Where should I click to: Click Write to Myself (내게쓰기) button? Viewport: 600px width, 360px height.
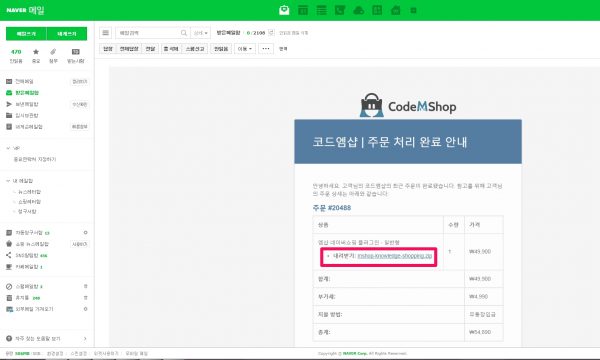click(67, 34)
